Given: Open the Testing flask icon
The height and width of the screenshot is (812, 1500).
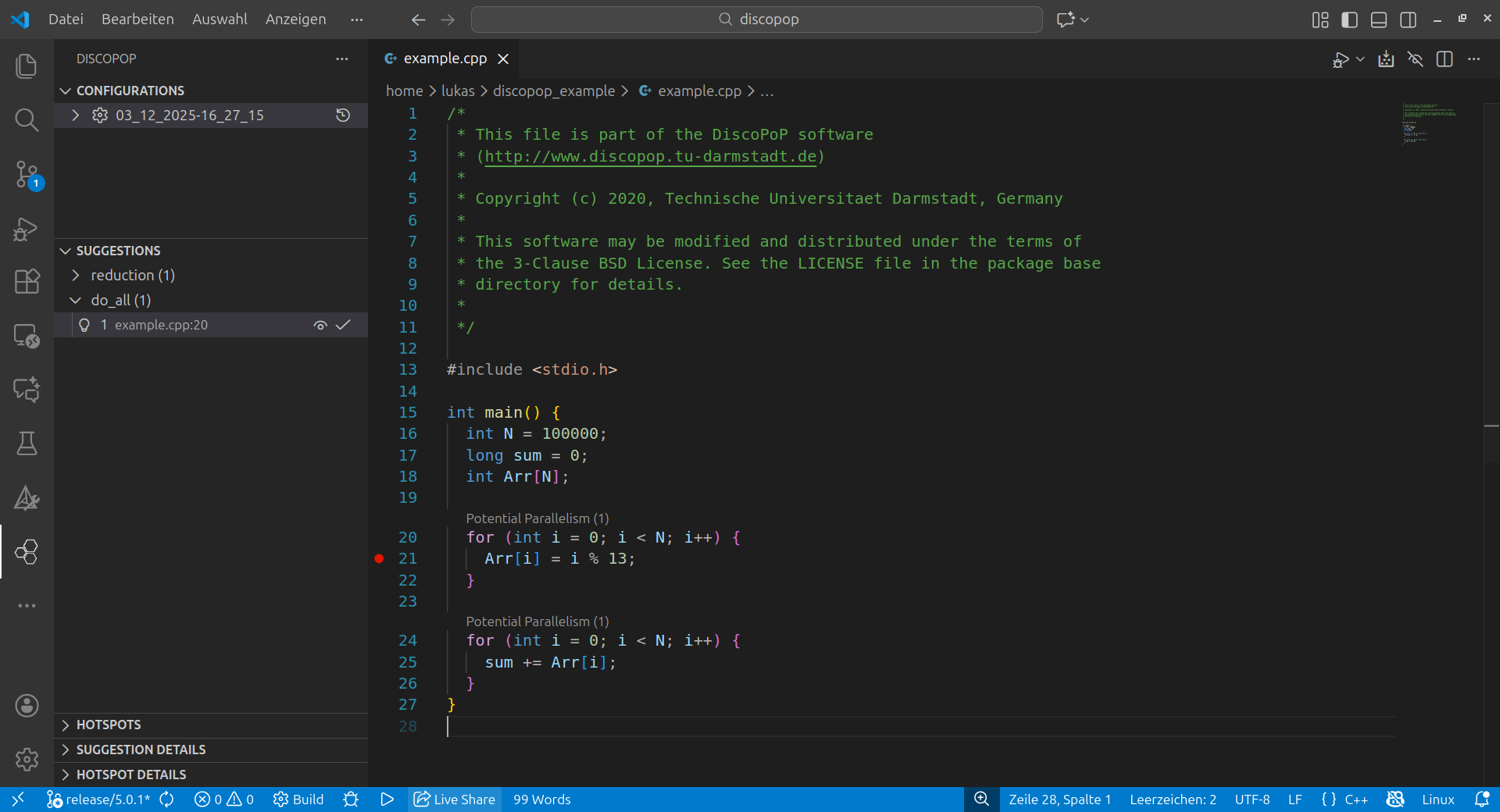Looking at the screenshot, I should (27, 443).
